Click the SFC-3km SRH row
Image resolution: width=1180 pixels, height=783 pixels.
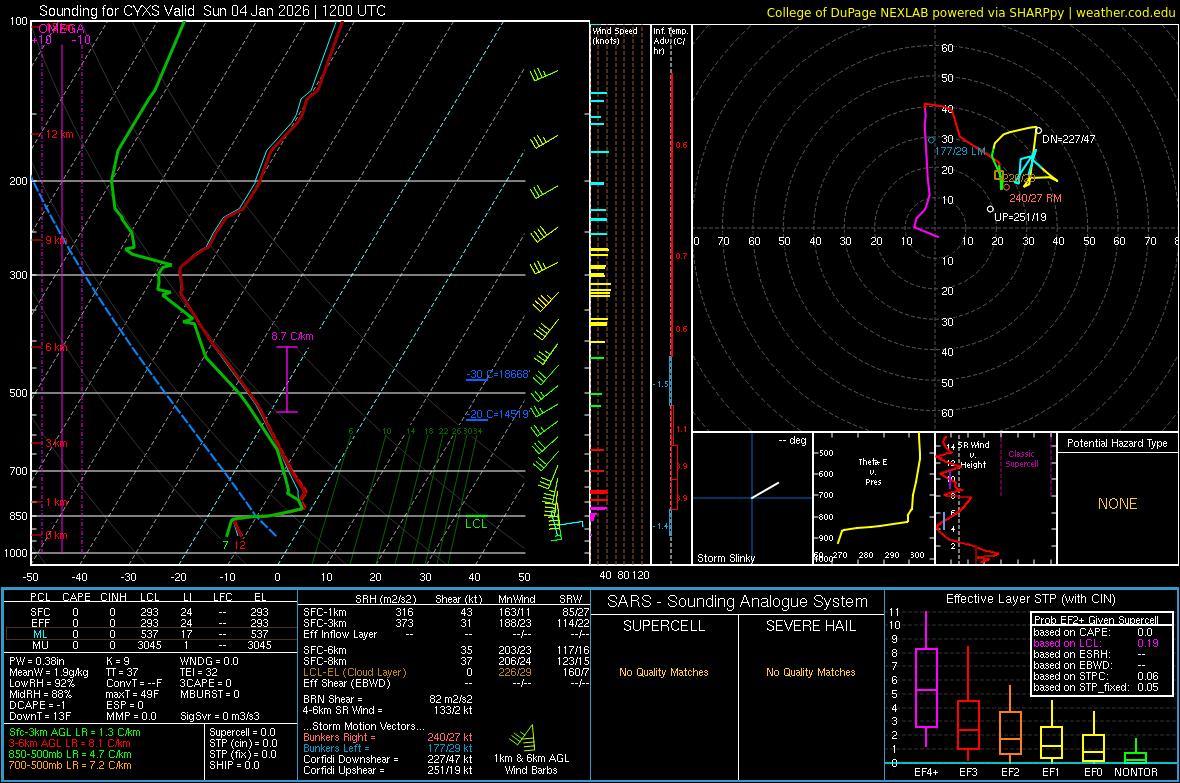point(446,623)
